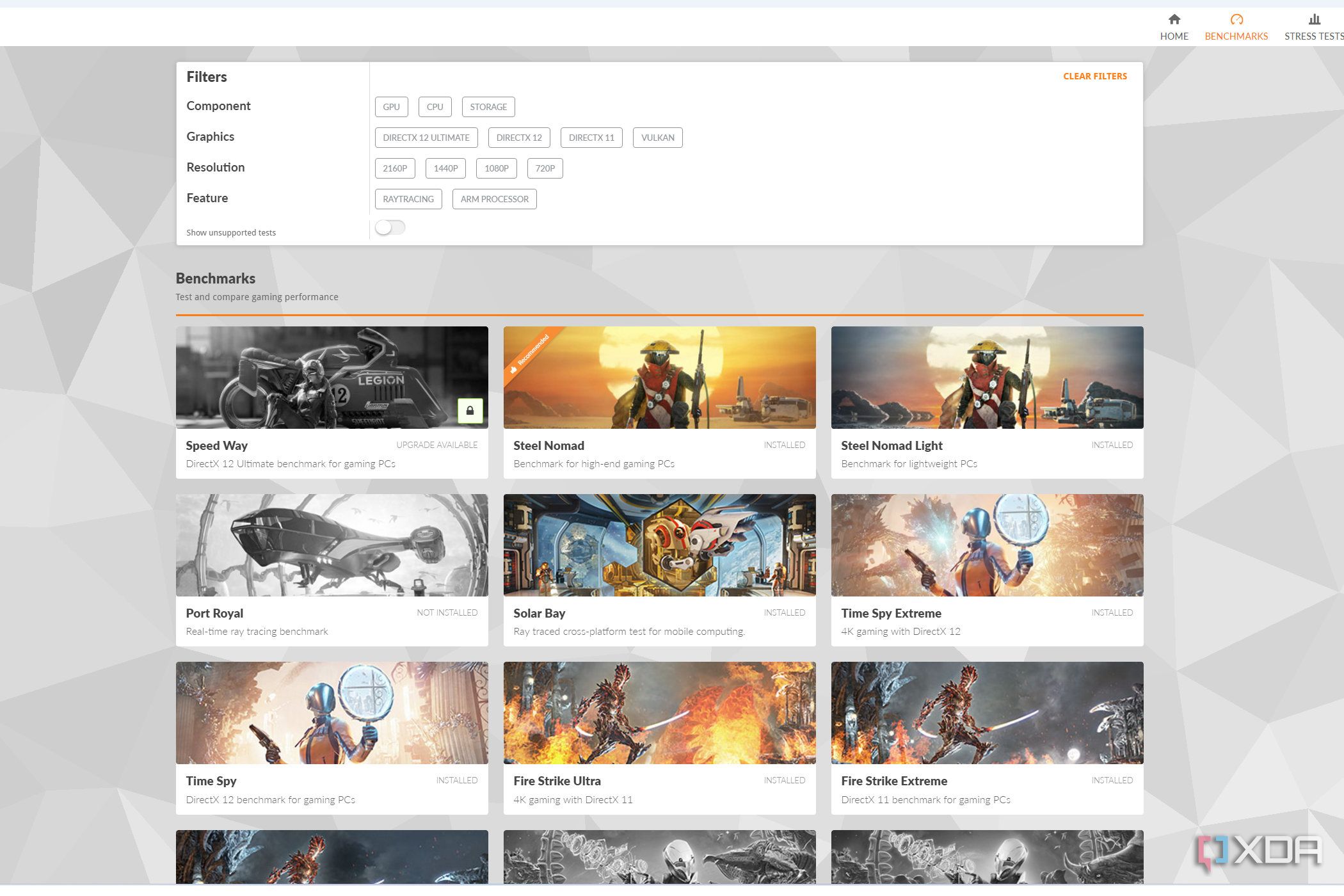Enable the Raytracing feature filter
Image resolution: width=1344 pixels, height=896 pixels.
click(408, 199)
